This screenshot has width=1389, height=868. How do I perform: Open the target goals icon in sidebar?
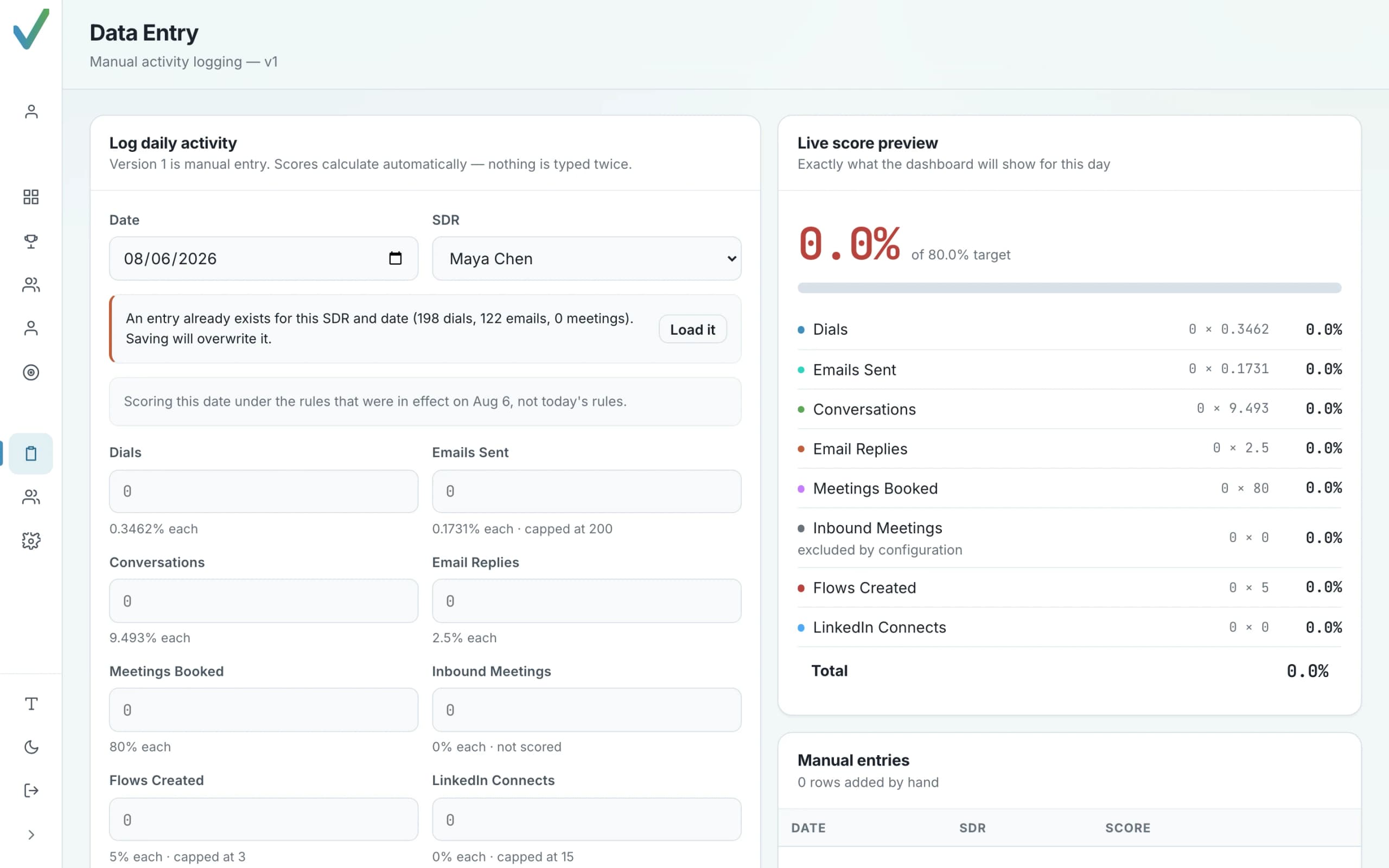31,373
